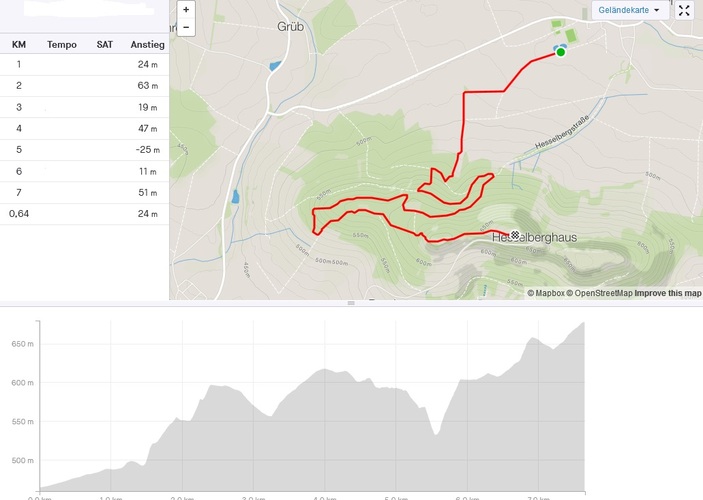Click the Anstieg column header

147,44
